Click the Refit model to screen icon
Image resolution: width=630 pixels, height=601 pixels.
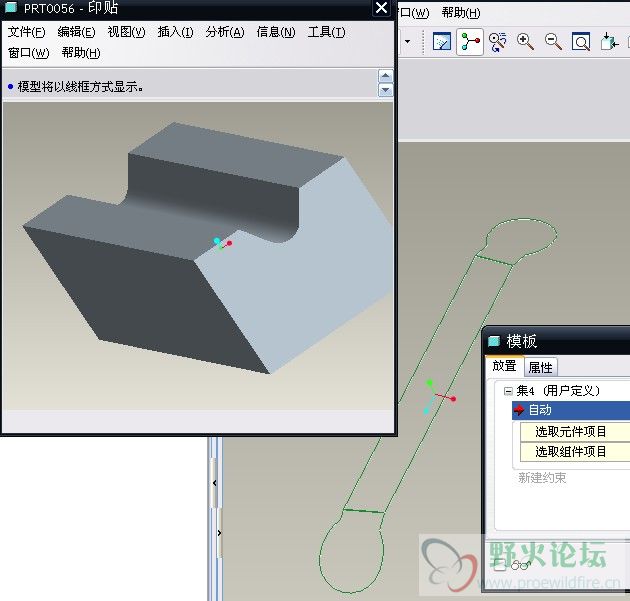pos(581,41)
